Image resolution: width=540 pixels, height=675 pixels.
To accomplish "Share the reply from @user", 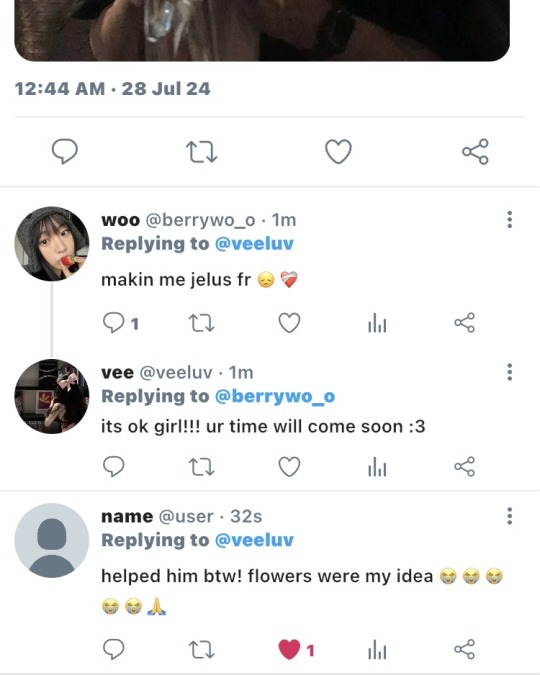I will (465, 649).
